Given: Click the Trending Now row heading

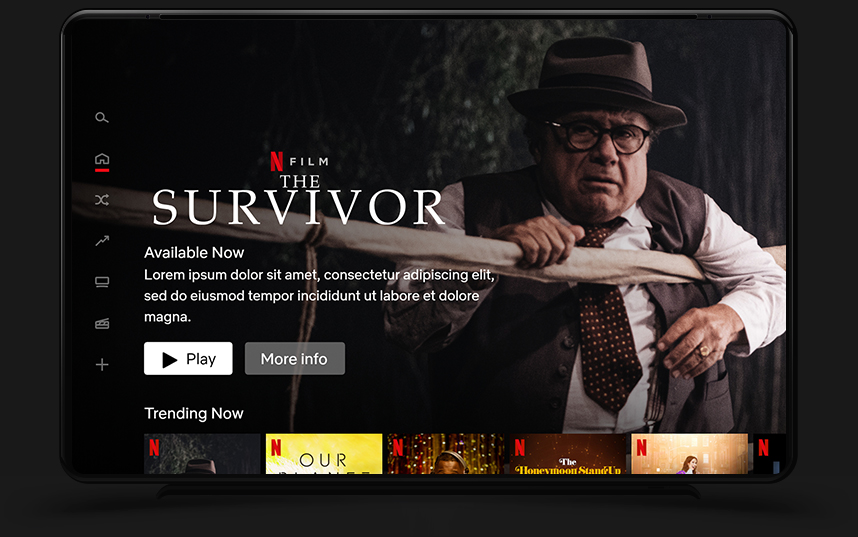Looking at the screenshot, I should coord(194,413).
